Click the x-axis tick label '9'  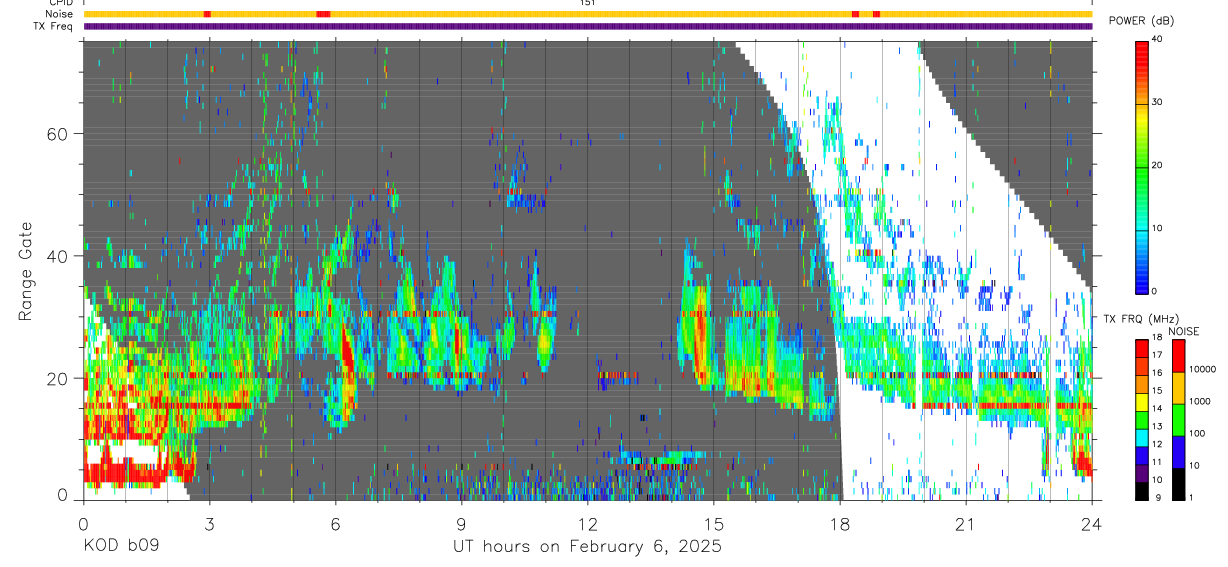point(461,524)
